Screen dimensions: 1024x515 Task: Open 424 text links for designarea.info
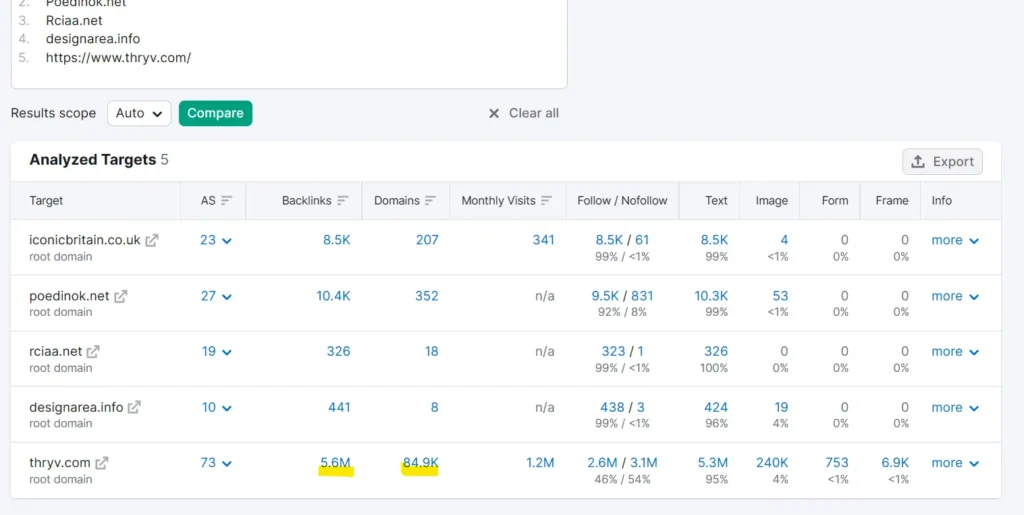coord(716,407)
